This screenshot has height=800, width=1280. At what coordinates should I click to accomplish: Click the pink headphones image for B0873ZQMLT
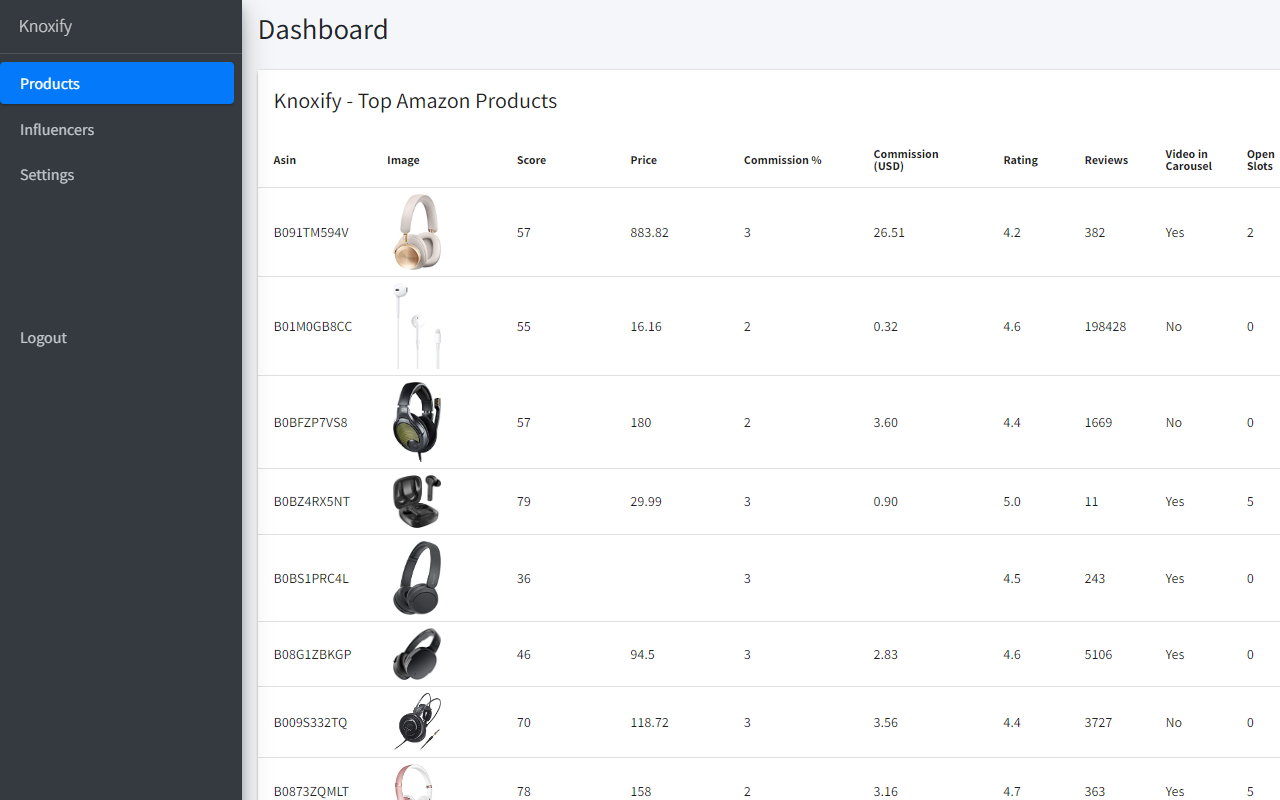pos(417,782)
